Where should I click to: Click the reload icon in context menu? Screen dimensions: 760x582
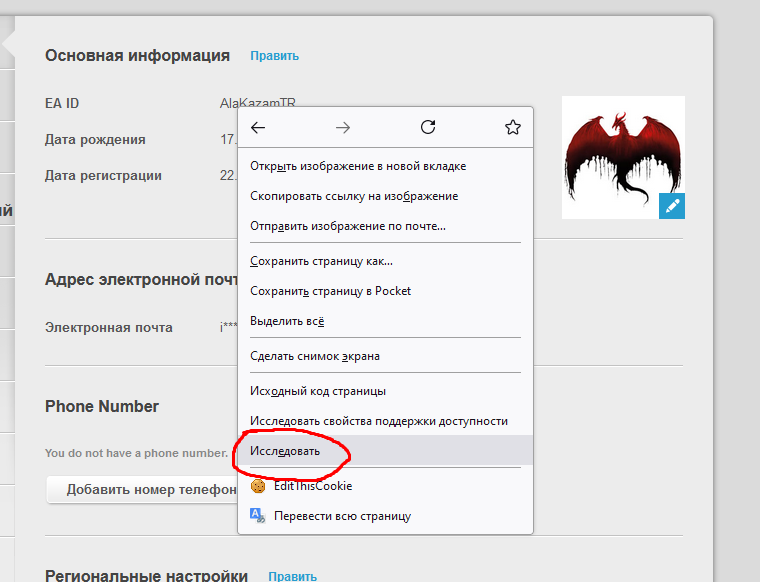click(428, 127)
